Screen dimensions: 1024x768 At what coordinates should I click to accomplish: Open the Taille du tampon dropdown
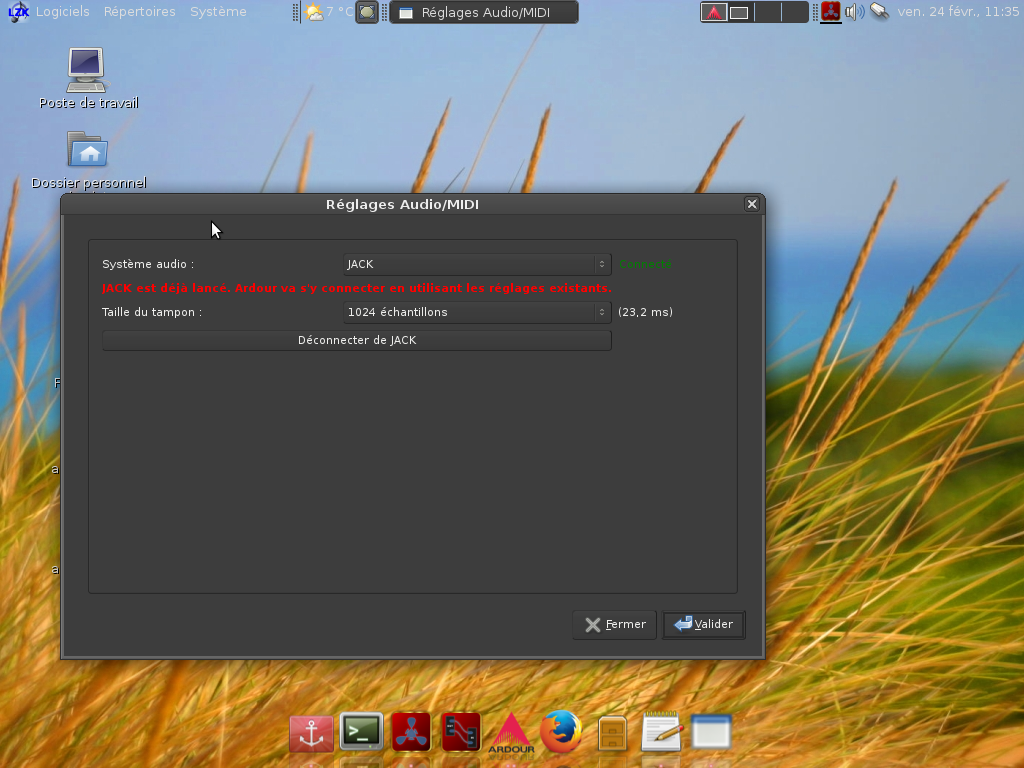(477, 312)
